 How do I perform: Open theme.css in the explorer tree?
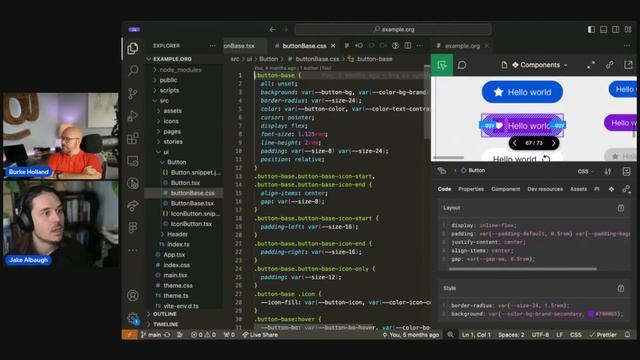pos(178,286)
